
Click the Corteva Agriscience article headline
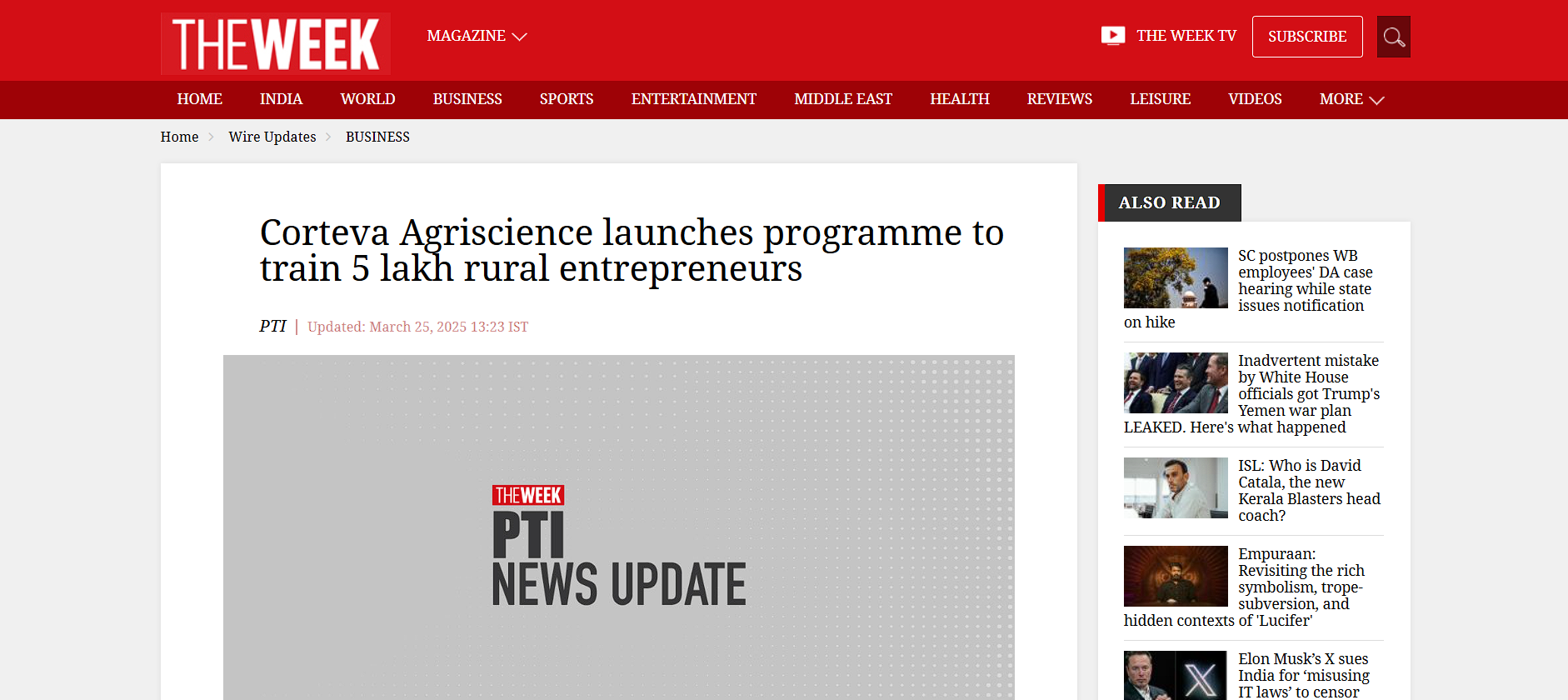click(x=632, y=250)
